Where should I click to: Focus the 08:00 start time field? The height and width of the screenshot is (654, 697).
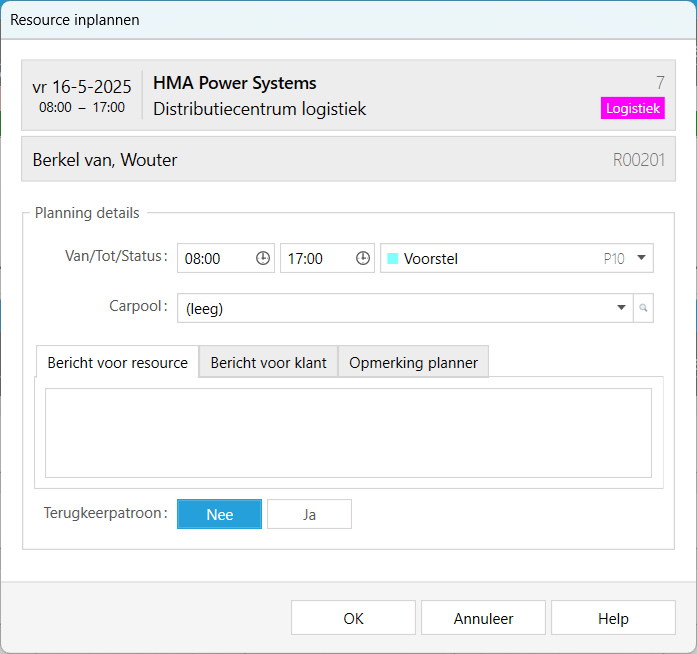[x=214, y=258]
